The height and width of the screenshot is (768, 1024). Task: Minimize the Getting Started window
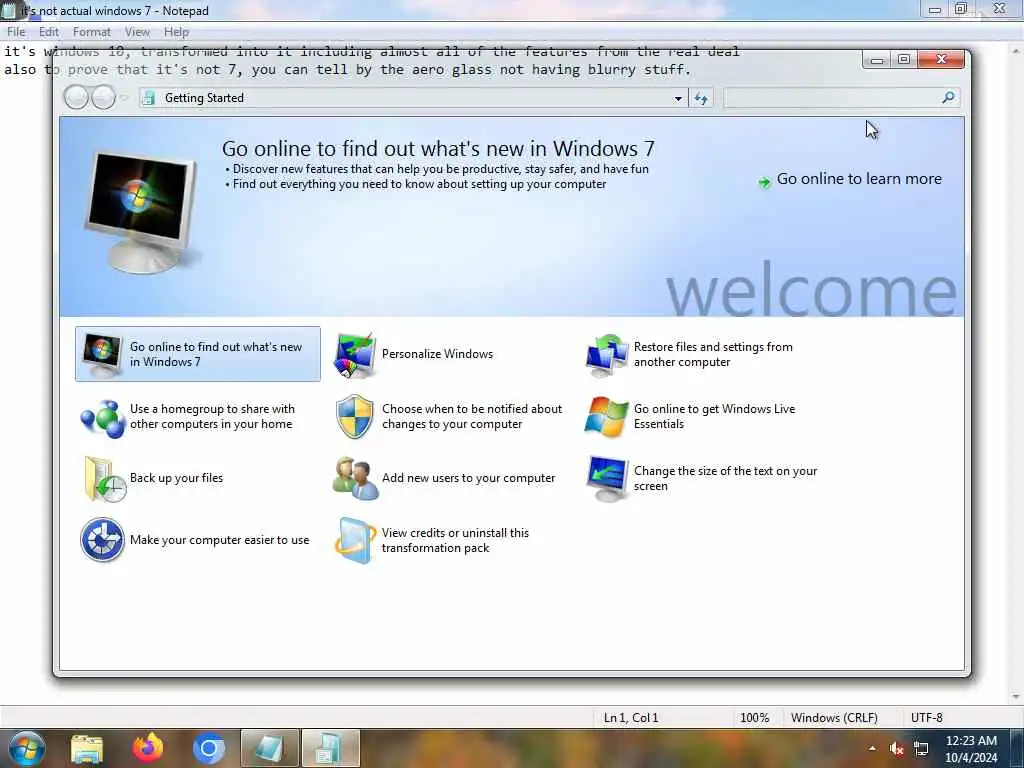click(x=877, y=59)
